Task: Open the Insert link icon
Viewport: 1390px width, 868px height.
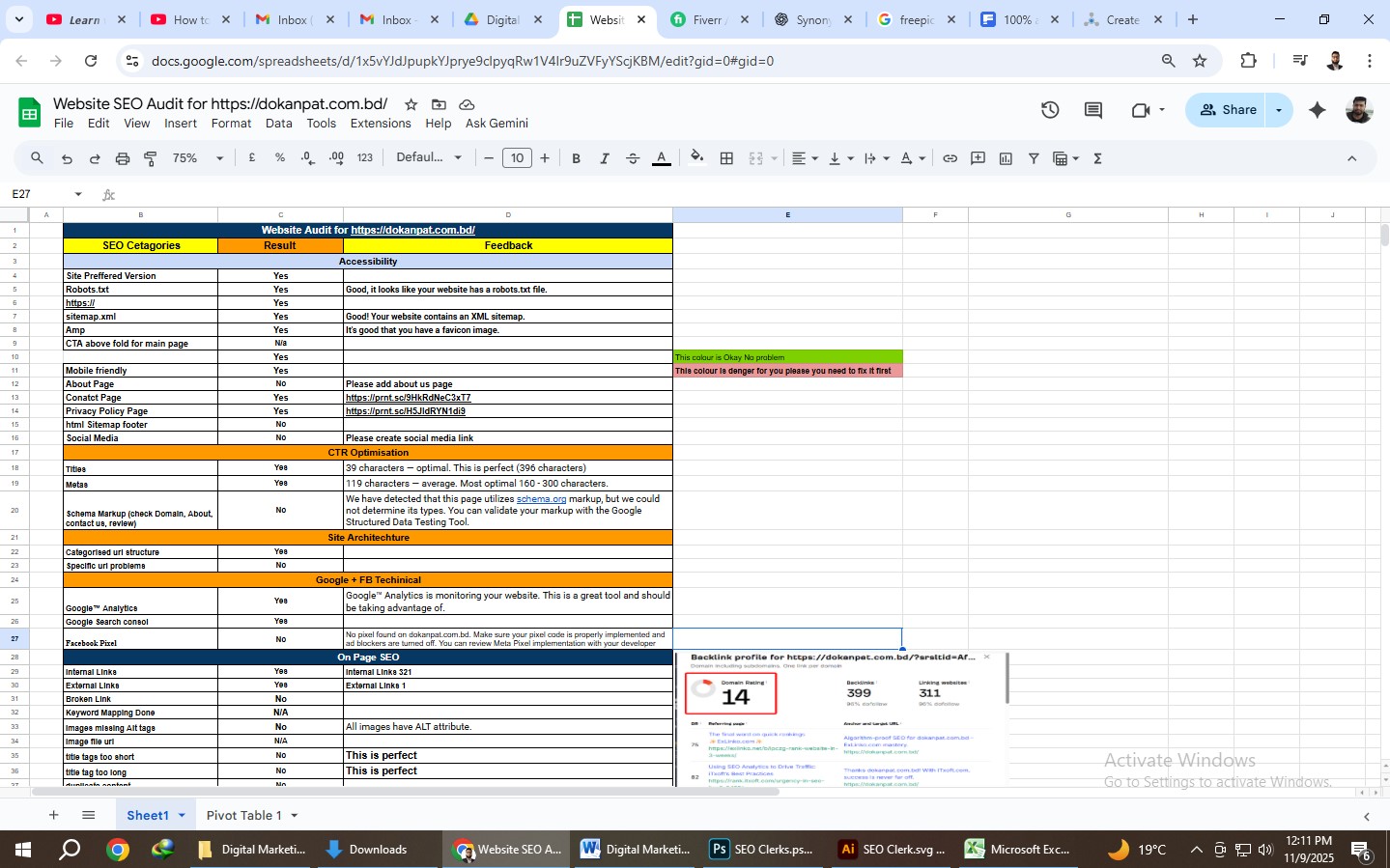Action: tap(950, 157)
